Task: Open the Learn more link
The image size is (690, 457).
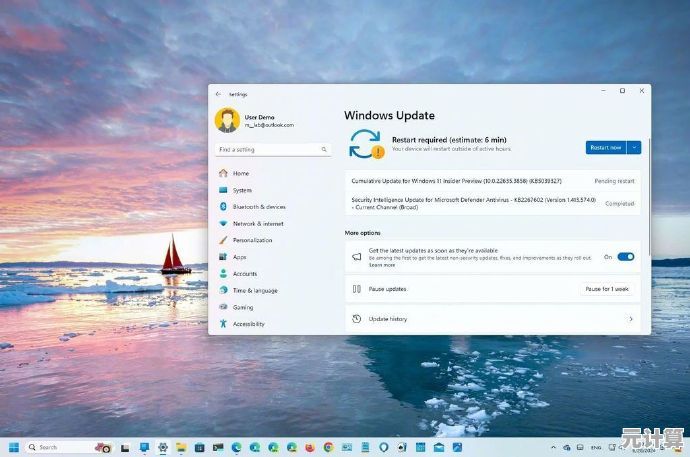Action: pyautogui.click(x=382, y=265)
